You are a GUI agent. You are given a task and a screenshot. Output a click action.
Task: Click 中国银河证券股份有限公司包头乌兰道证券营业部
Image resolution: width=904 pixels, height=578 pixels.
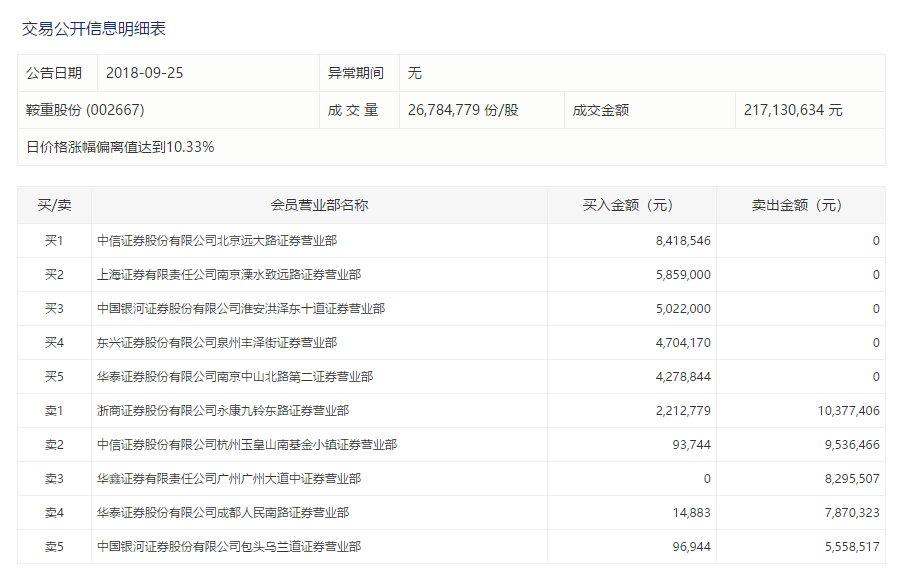229,547
